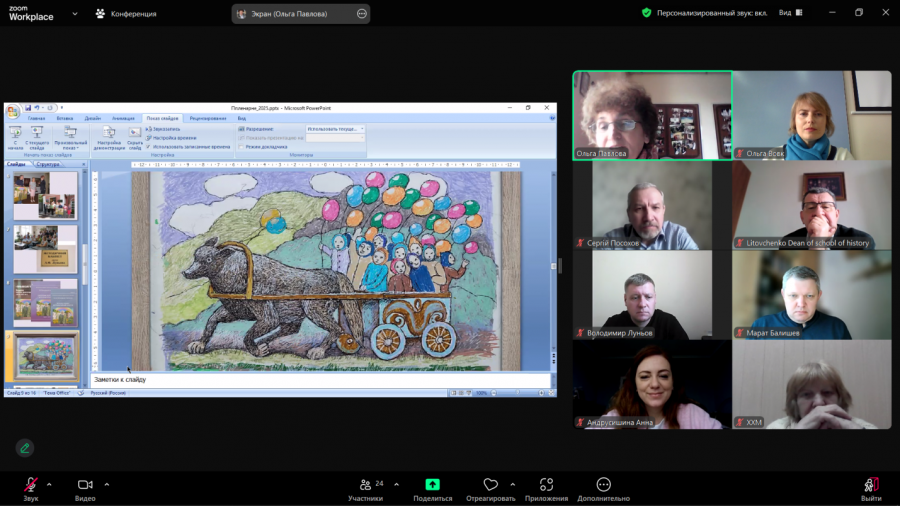Open the Приложения apps icon
This screenshot has width=900, height=506.
pyautogui.click(x=546, y=485)
